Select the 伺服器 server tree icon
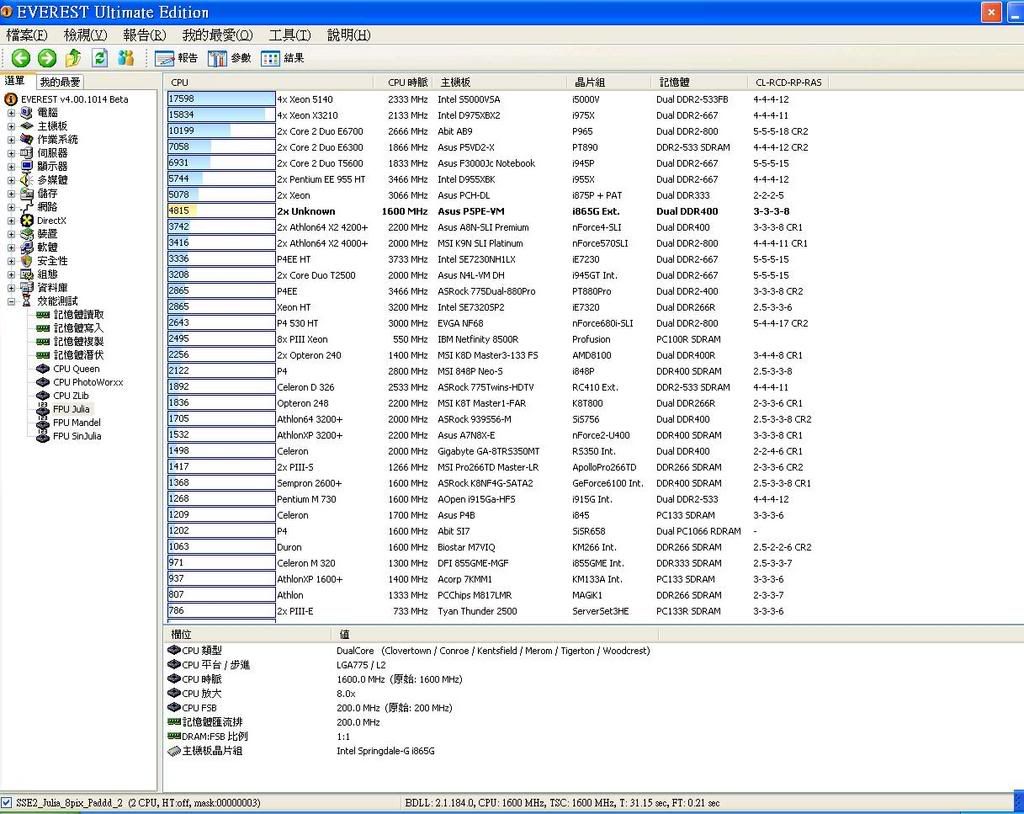This screenshot has width=1024, height=814. pyautogui.click(x=27, y=153)
